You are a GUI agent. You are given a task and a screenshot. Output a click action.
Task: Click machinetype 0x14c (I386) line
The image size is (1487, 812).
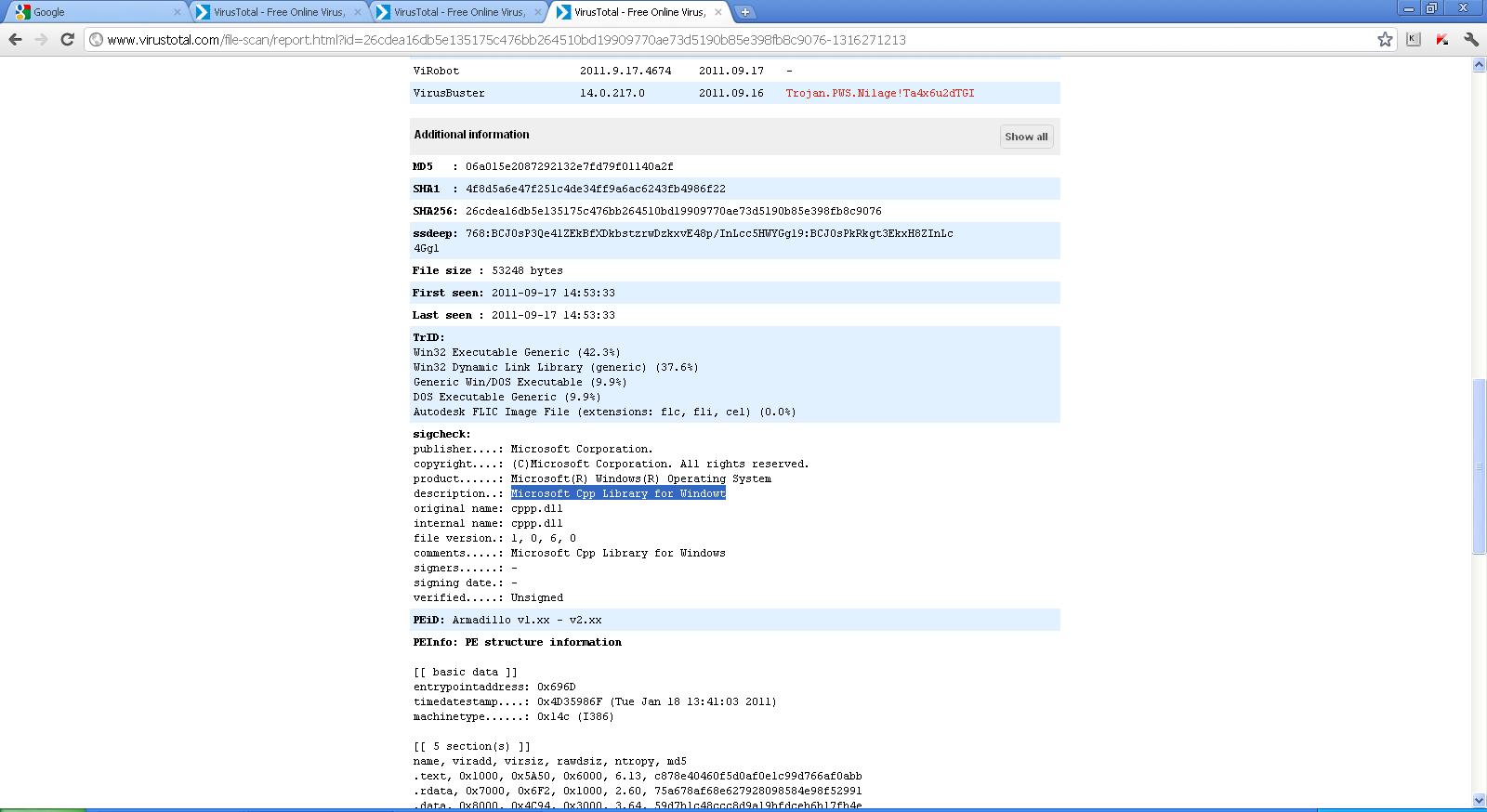[514, 716]
